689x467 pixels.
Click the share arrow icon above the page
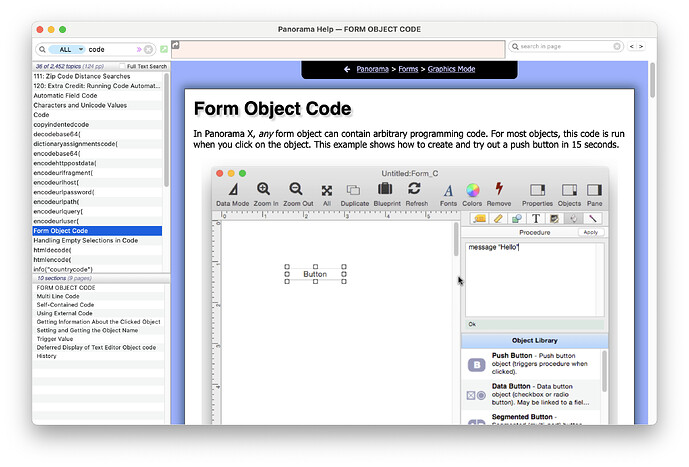175,45
